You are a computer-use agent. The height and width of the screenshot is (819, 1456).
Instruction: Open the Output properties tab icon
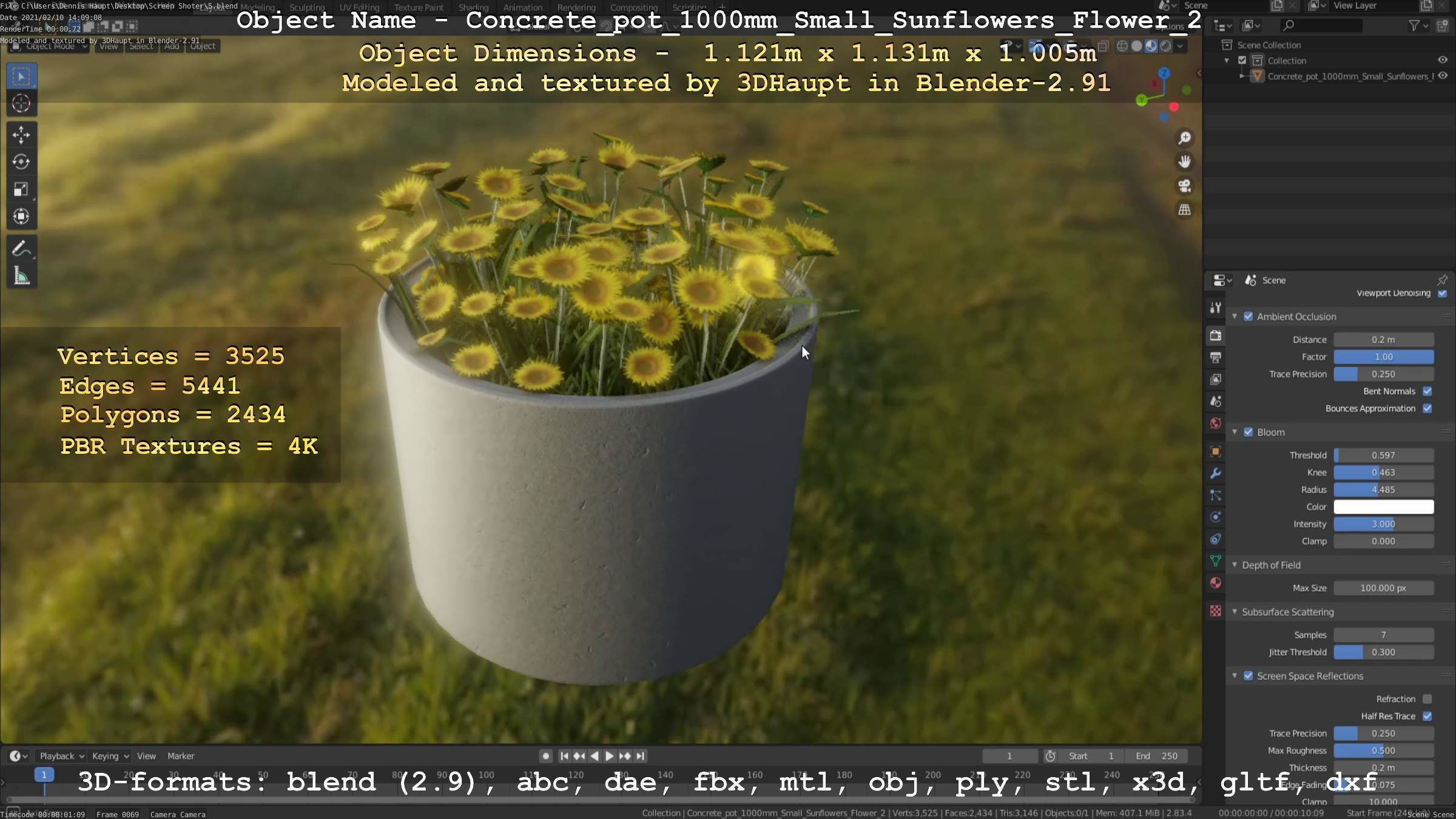click(1215, 357)
